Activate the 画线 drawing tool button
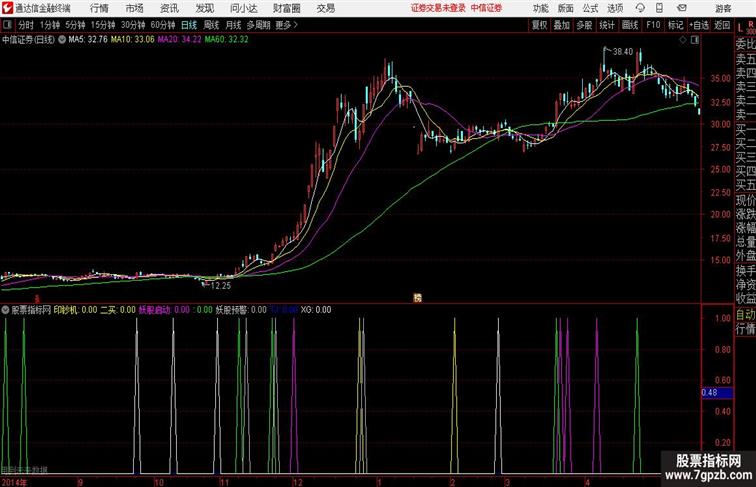The image size is (756, 487). pyautogui.click(x=630, y=25)
